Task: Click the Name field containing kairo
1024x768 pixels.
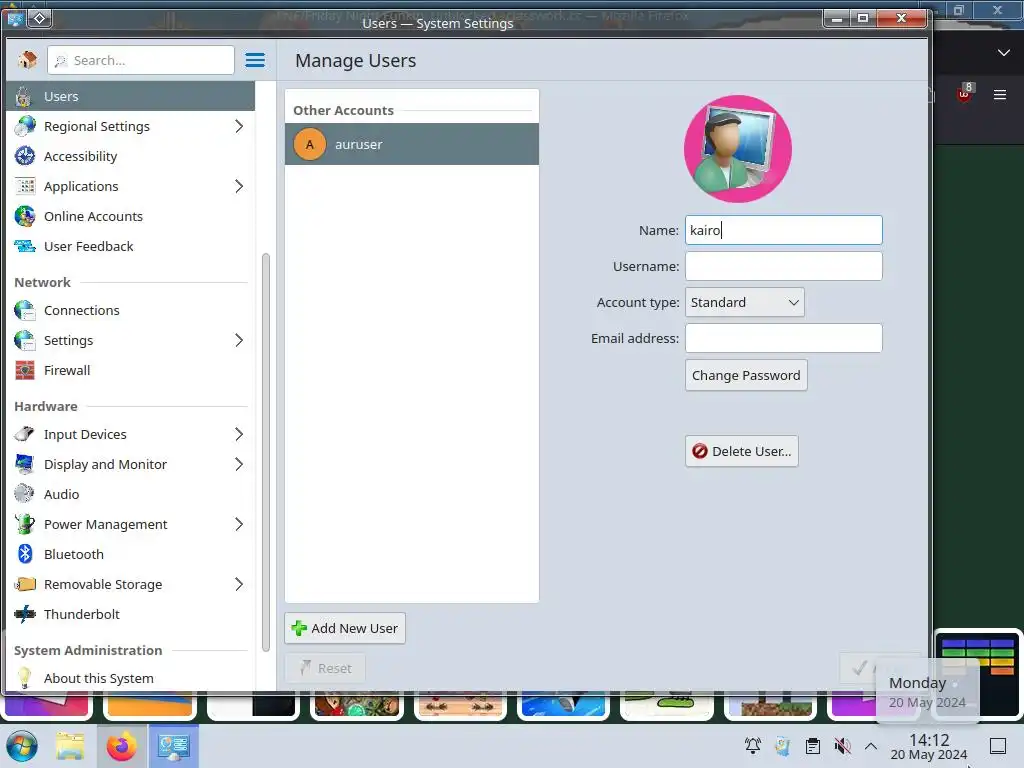Action: click(784, 230)
